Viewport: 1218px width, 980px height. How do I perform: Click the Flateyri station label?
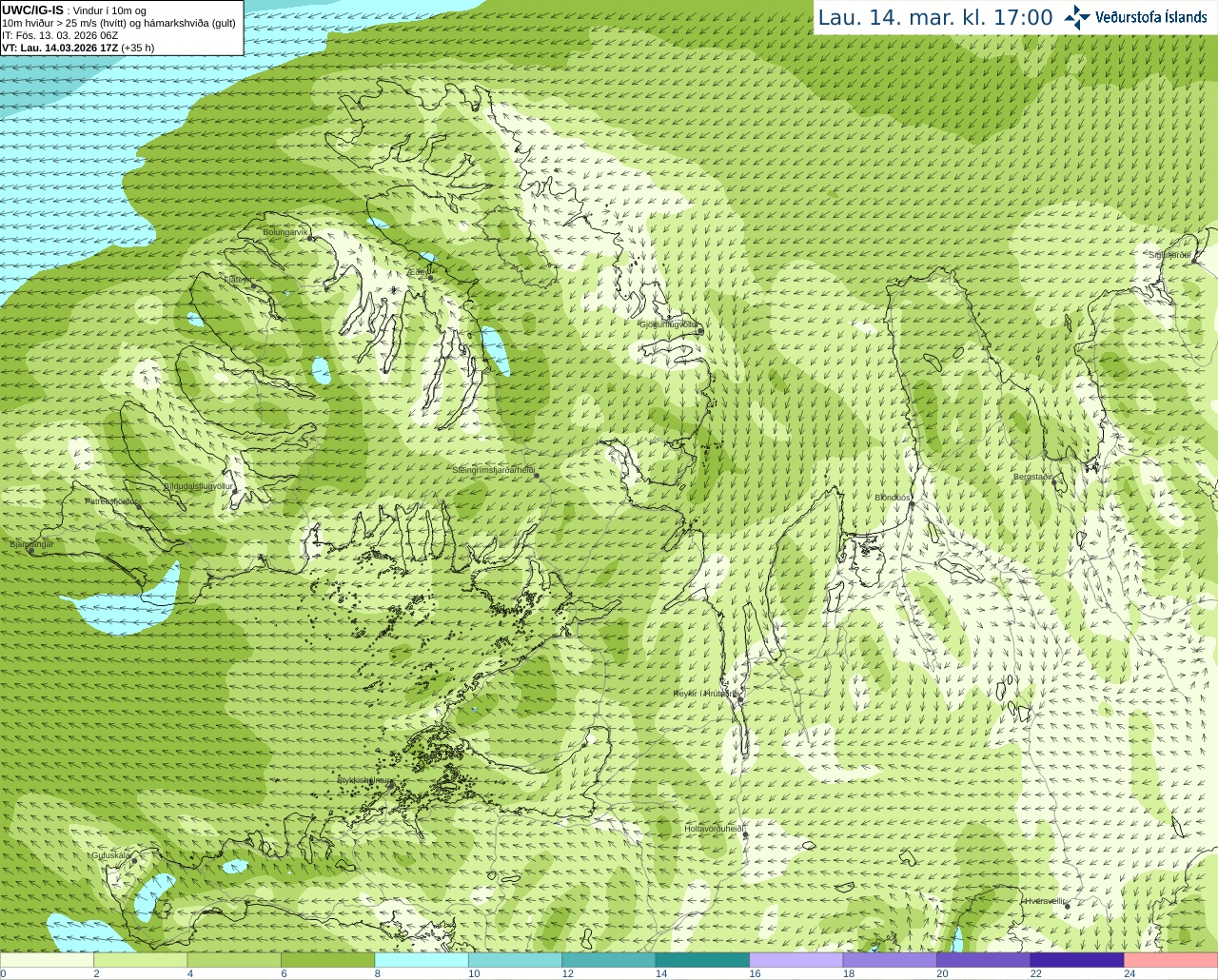pos(238,280)
